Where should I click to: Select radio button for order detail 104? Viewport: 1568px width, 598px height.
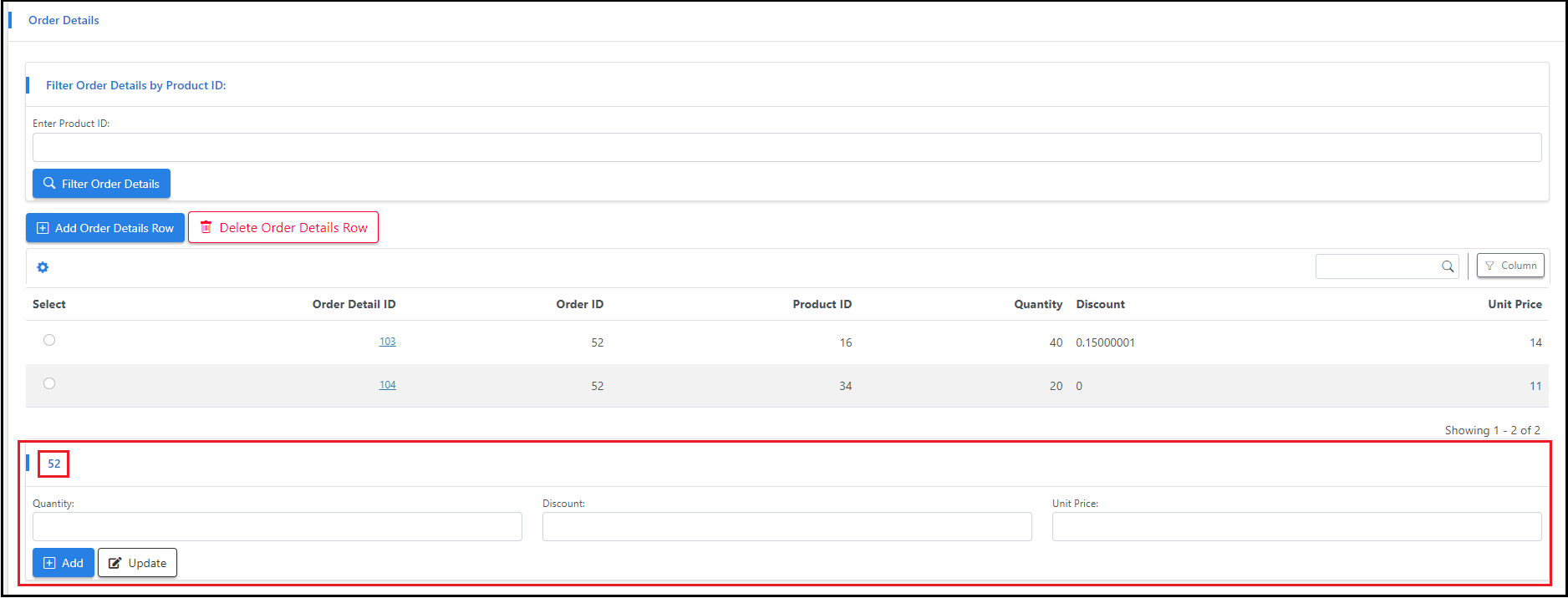(49, 383)
